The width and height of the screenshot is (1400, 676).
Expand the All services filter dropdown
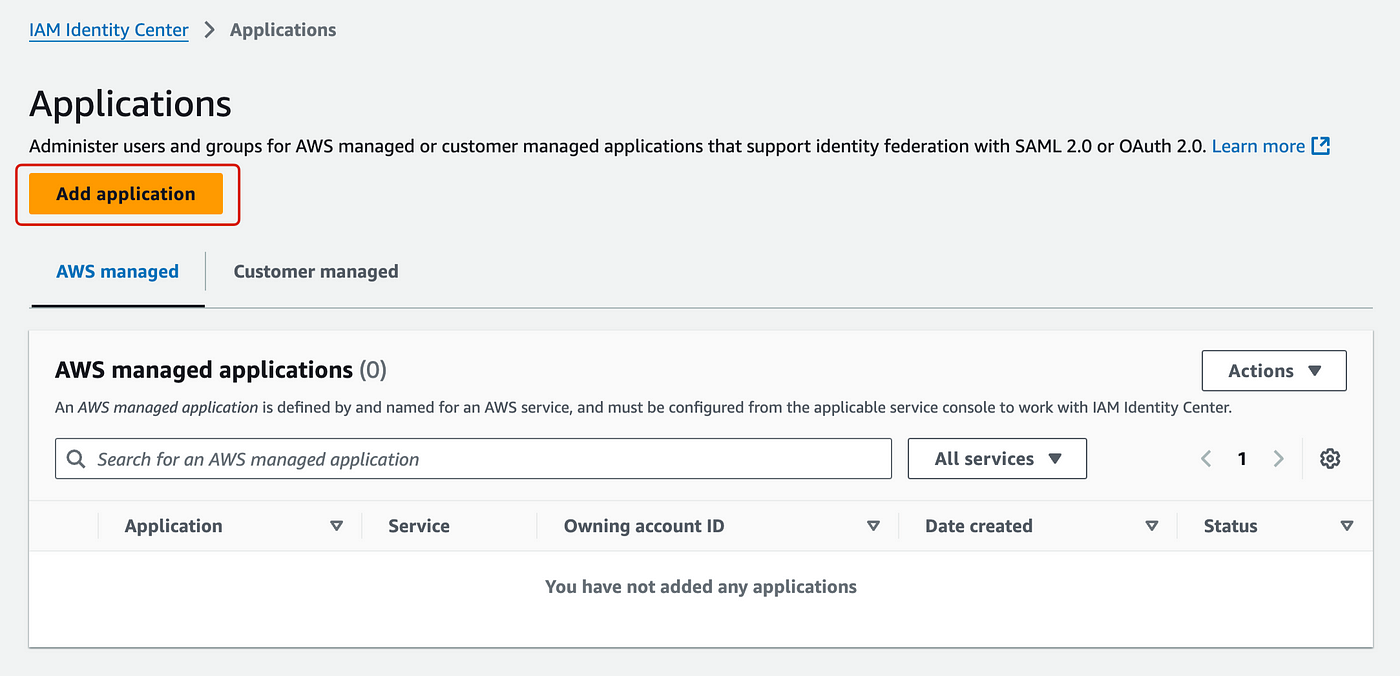[997, 459]
